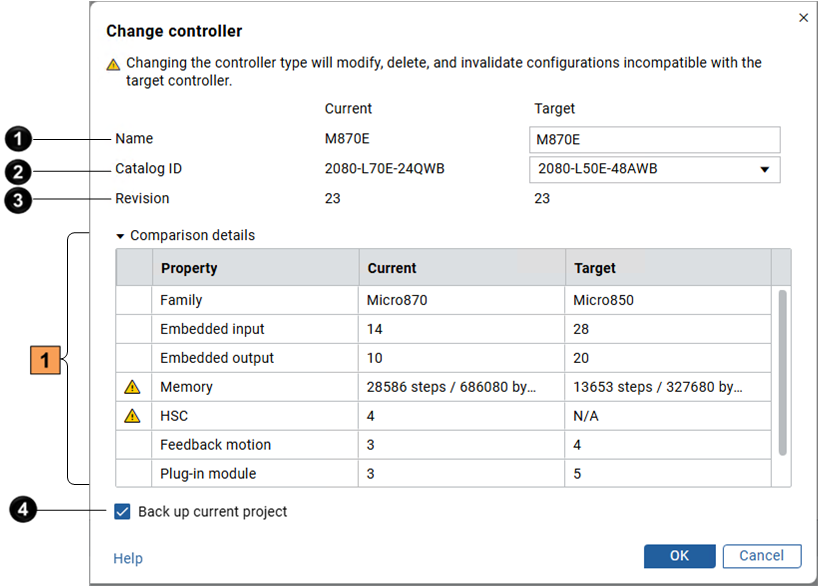Screen dimensions: 819x587
Task: Toggle Back up current project checkbox
Action: (x=122, y=512)
